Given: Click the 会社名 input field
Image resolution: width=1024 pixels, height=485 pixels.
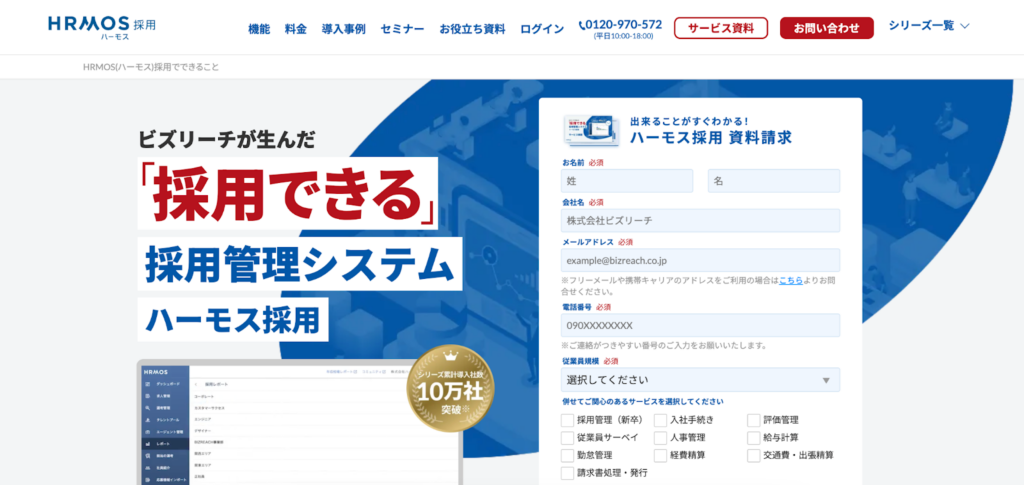Looking at the screenshot, I should [x=700, y=220].
